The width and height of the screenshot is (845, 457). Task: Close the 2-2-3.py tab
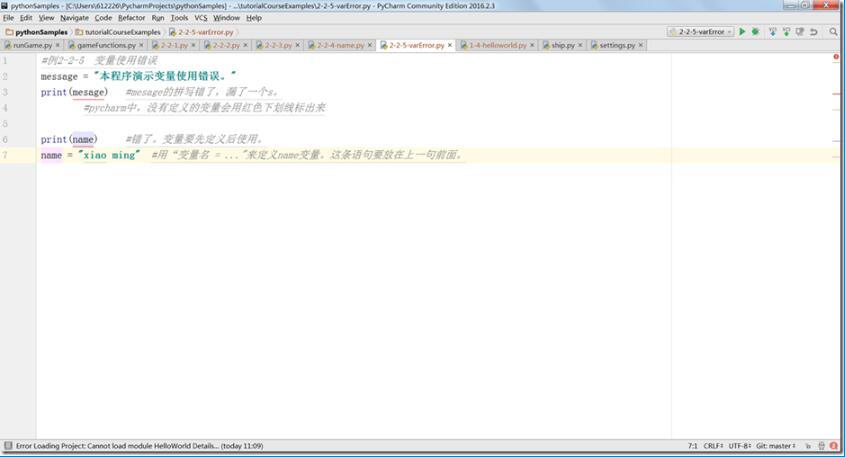pos(297,45)
